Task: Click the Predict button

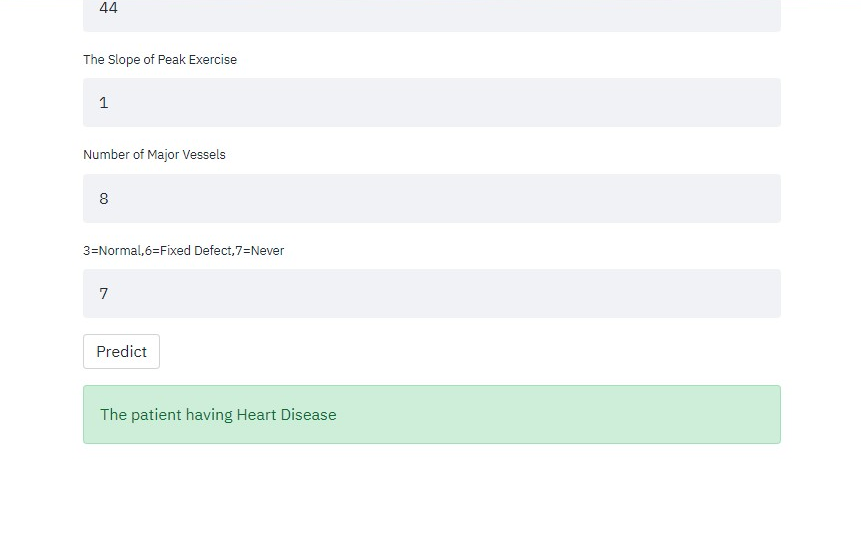Action: point(121,352)
